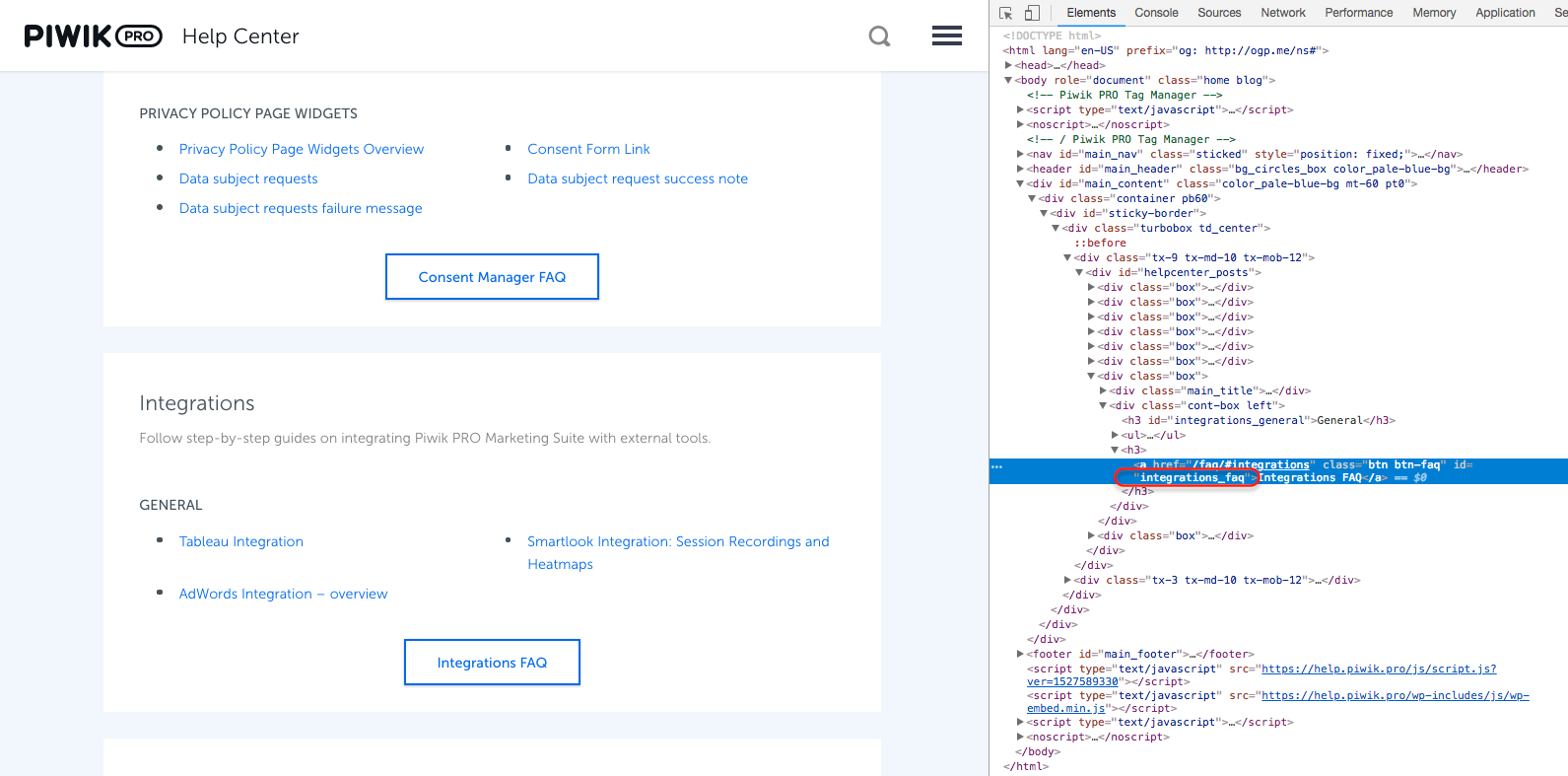Open the Network tab

tap(1283, 13)
